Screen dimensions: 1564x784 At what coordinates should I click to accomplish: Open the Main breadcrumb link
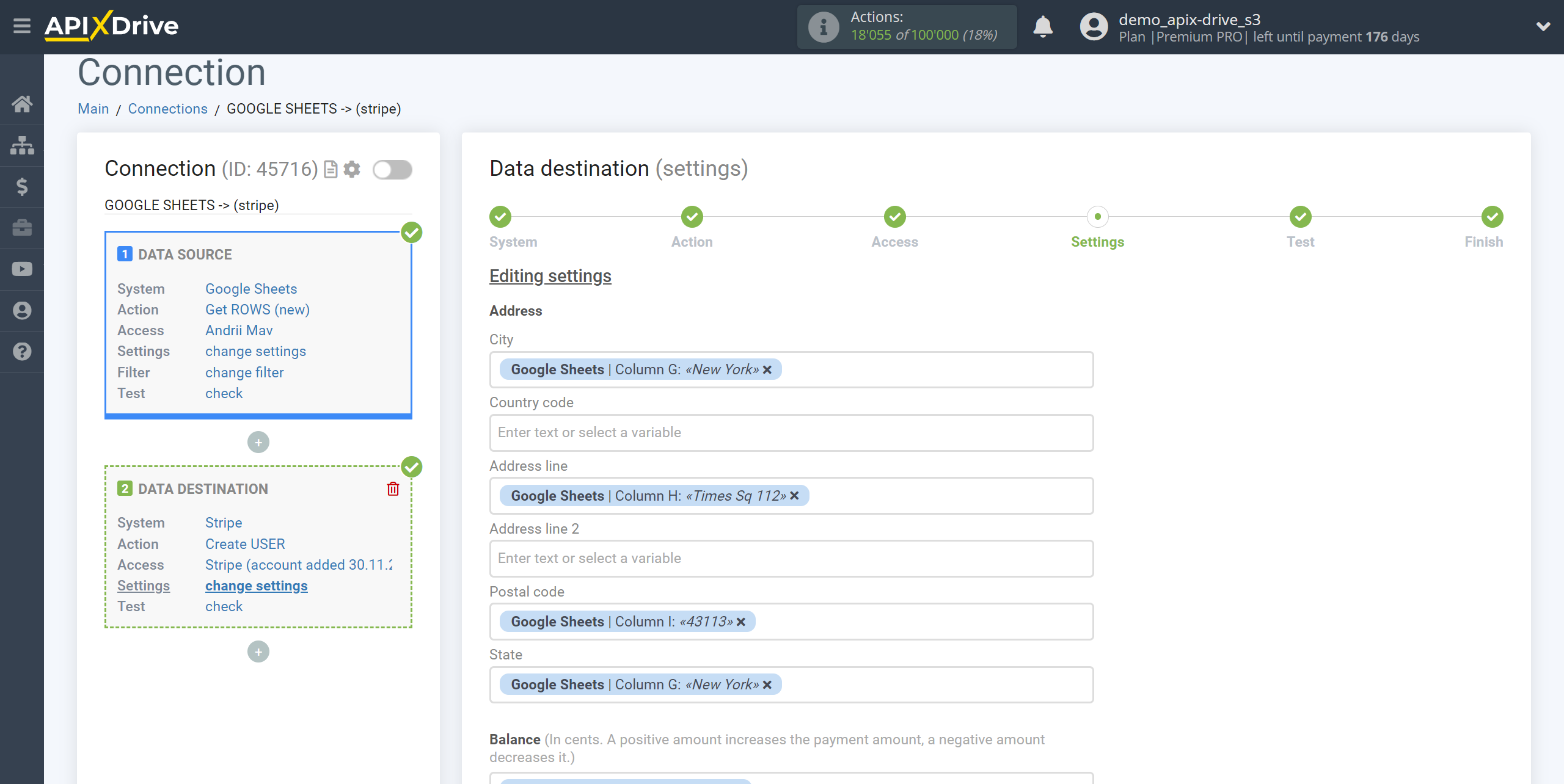[x=93, y=109]
